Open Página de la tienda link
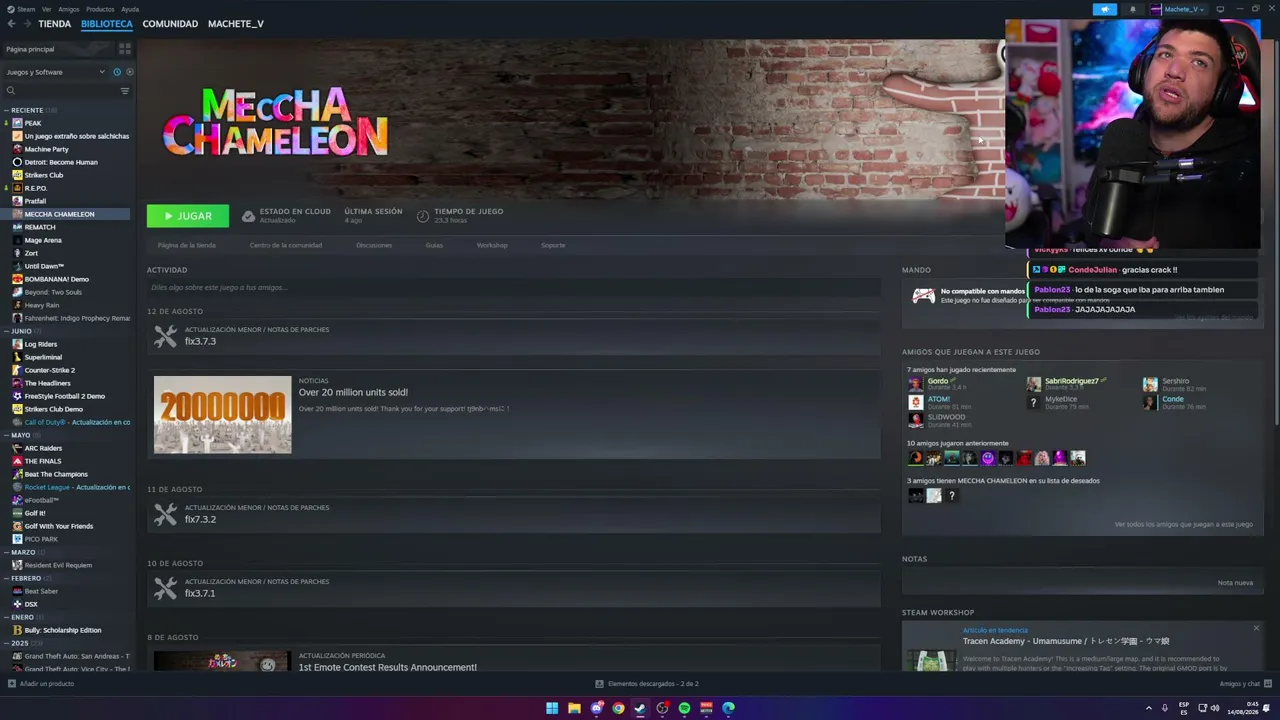Viewport: 1280px width, 720px height. [187, 245]
